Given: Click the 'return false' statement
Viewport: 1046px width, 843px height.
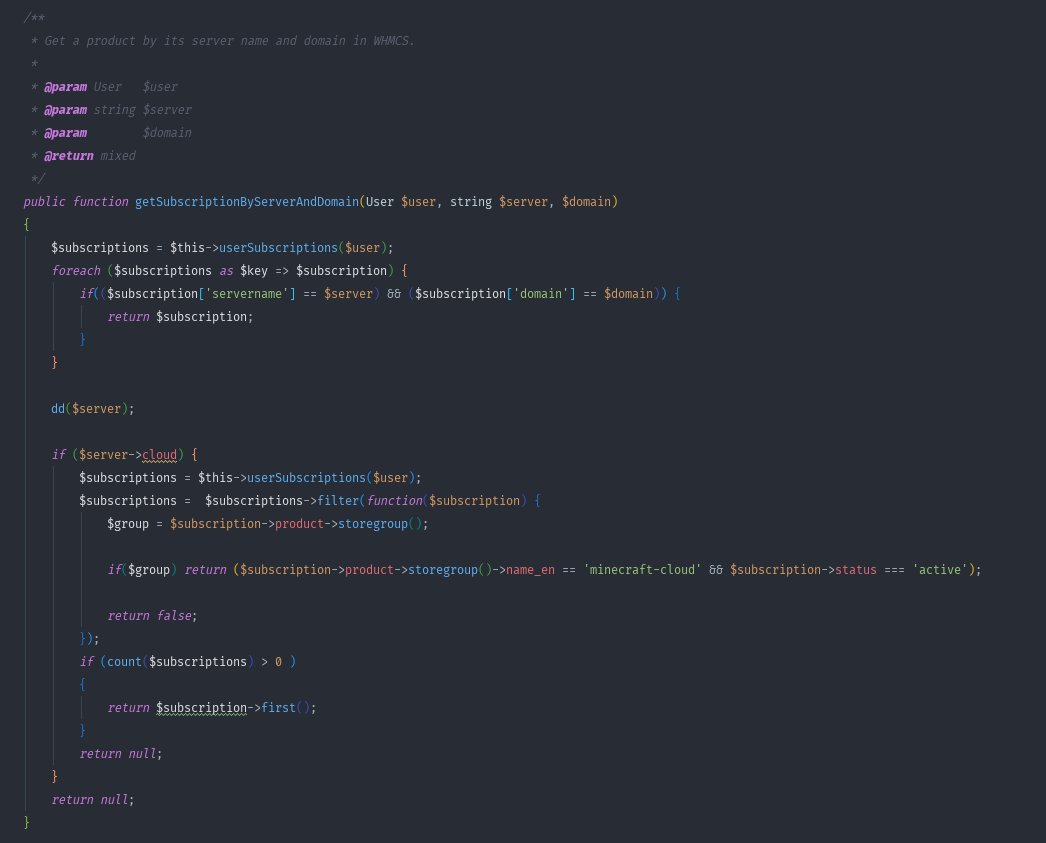Looking at the screenshot, I should click(152, 616).
